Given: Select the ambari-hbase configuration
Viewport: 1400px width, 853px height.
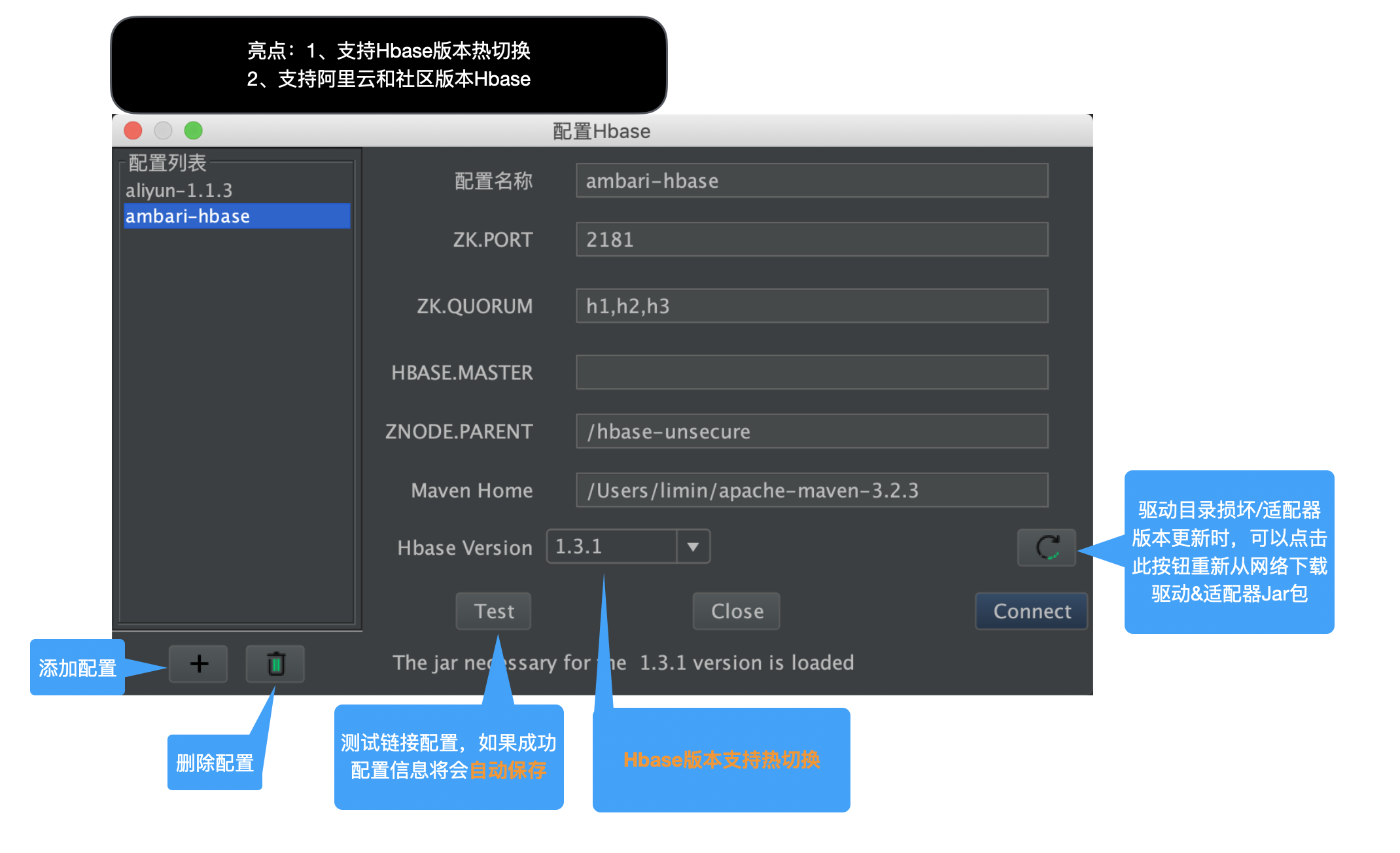Looking at the screenshot, I should point(187,216).
